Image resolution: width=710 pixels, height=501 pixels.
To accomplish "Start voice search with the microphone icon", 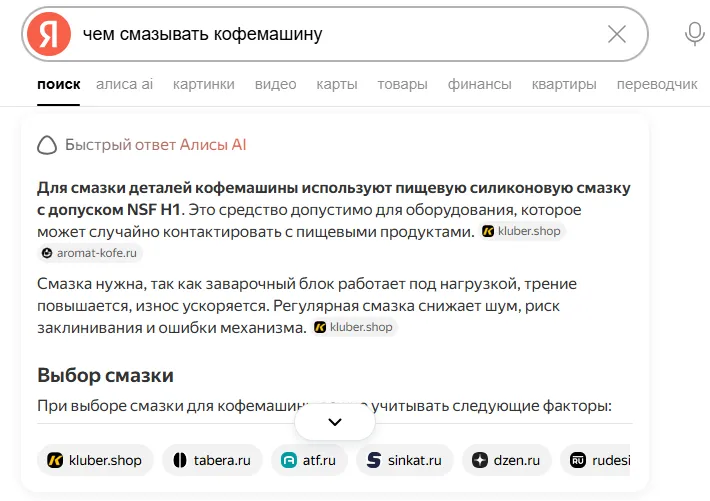I will click(694, 34).
